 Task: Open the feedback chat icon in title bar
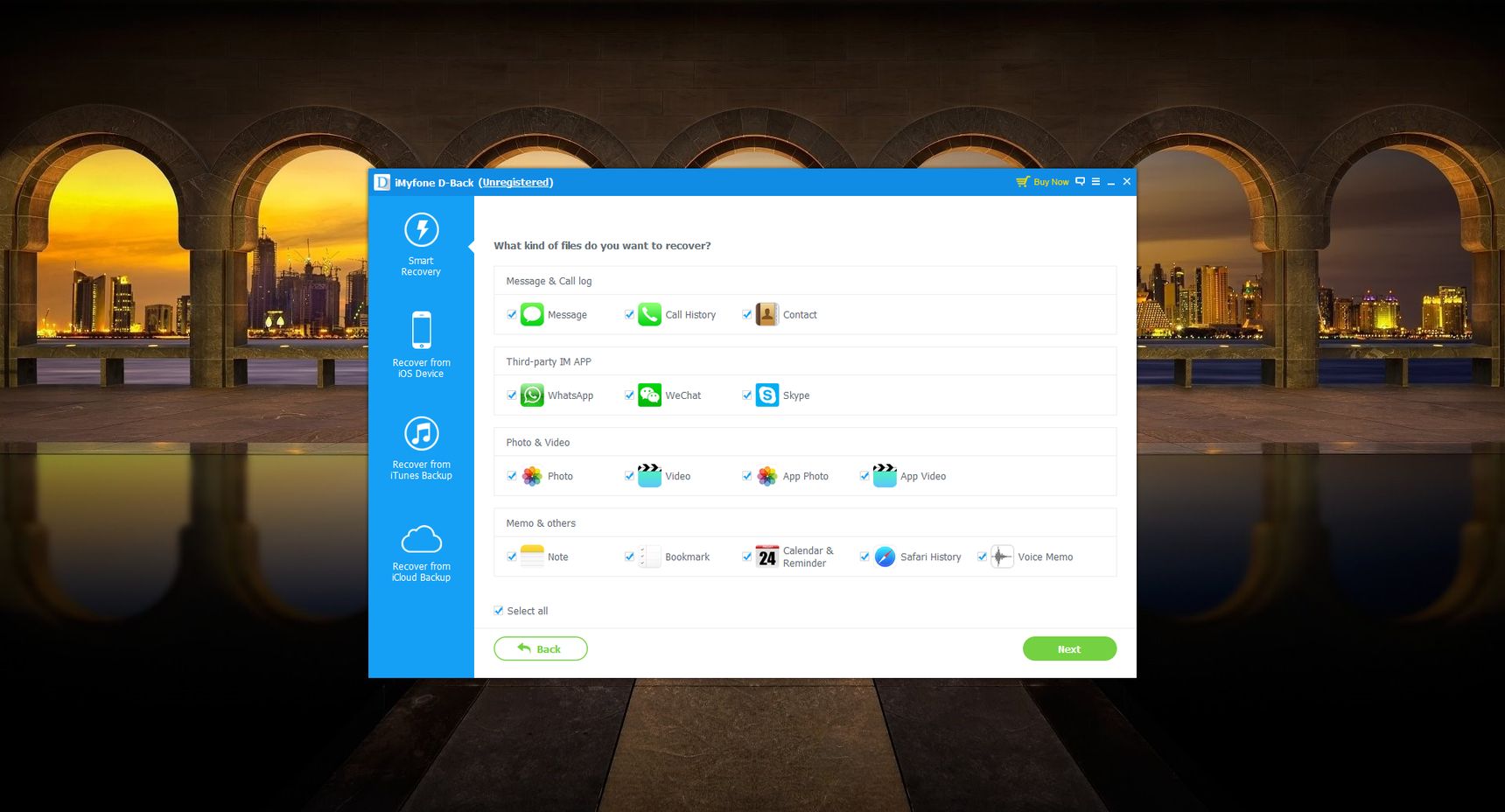pyautogui.click(x=1080, y=181)
